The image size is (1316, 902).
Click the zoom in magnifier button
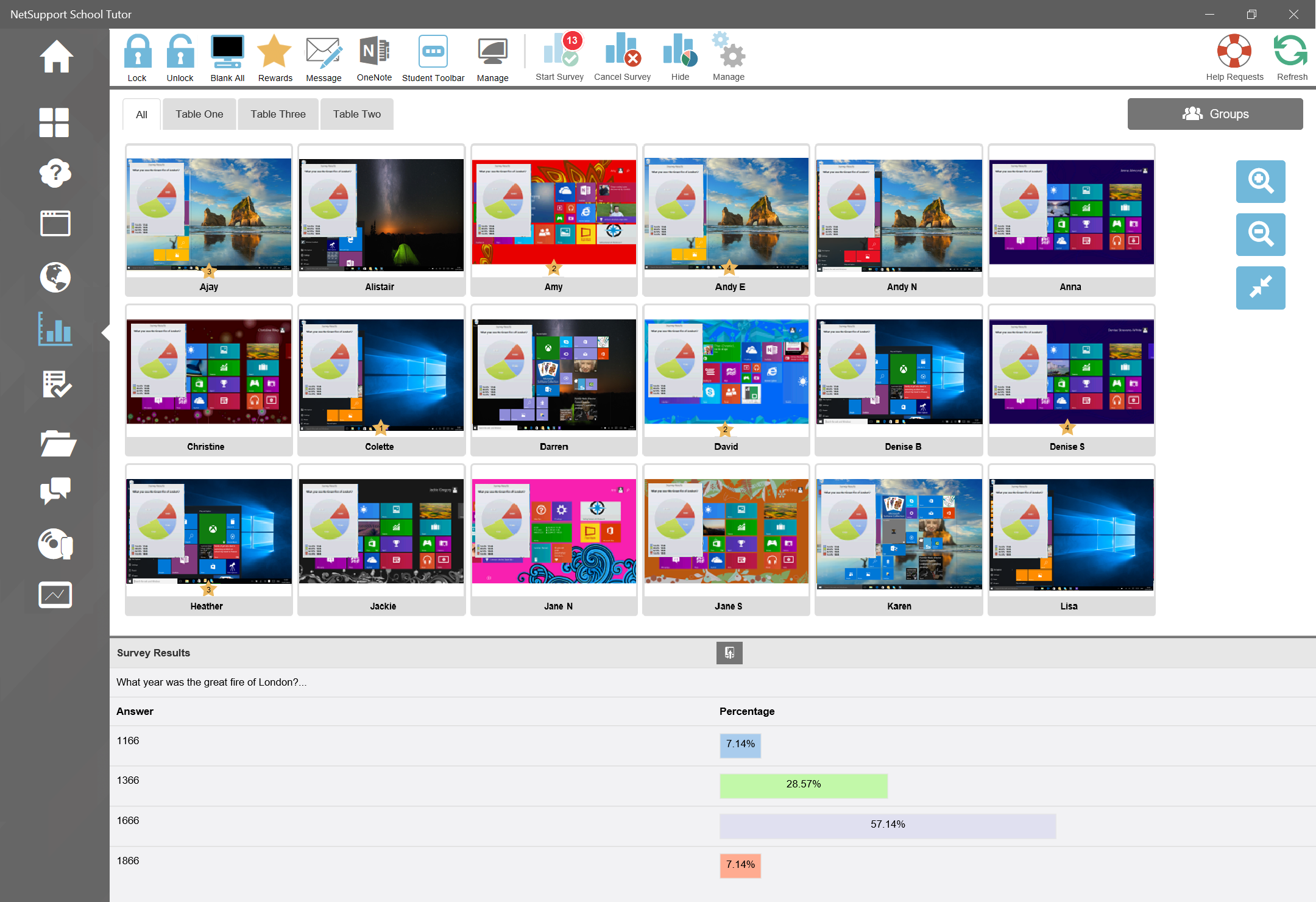(1260, 182)
